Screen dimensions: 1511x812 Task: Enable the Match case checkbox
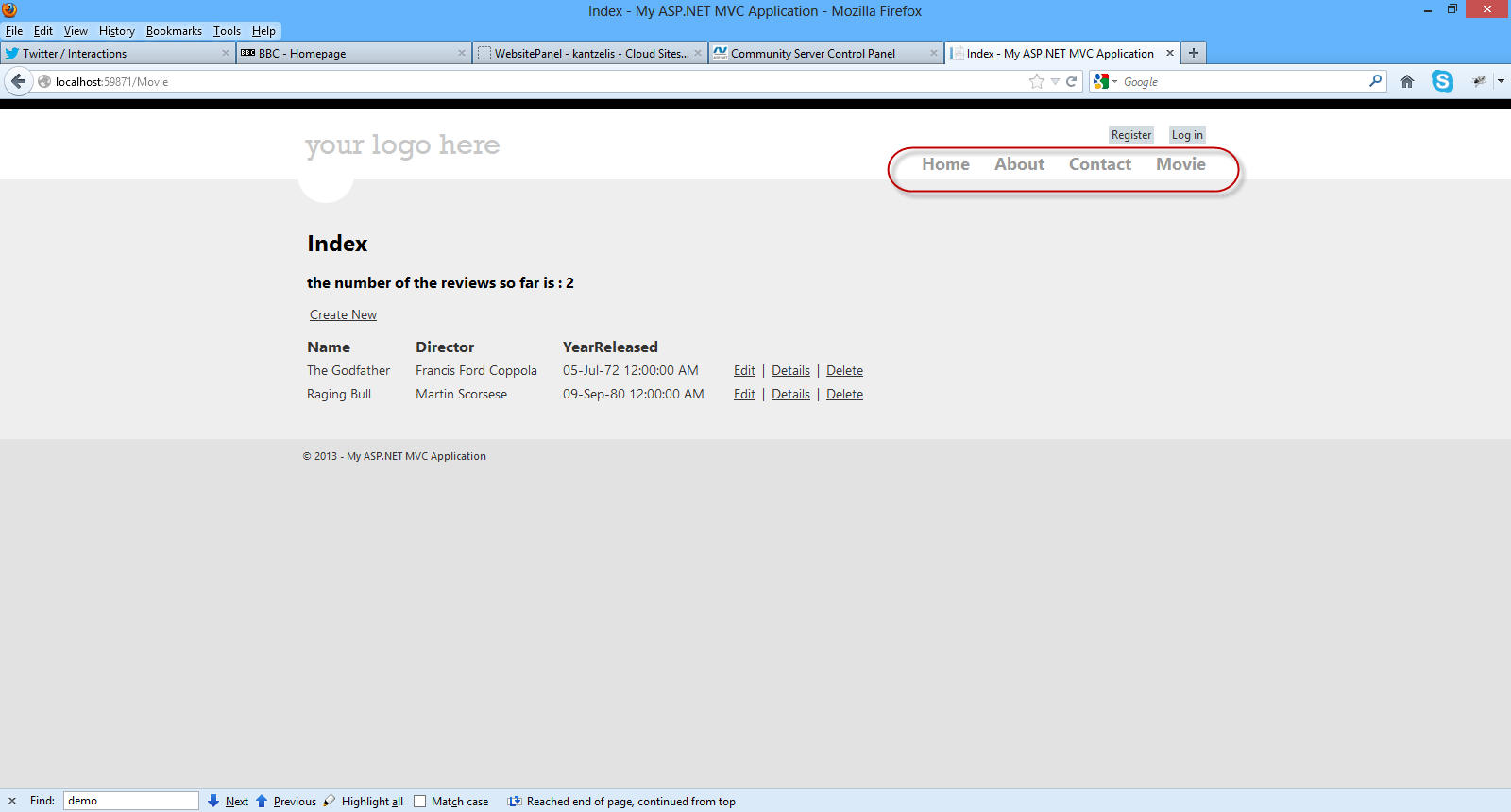(x=420, y=802)
